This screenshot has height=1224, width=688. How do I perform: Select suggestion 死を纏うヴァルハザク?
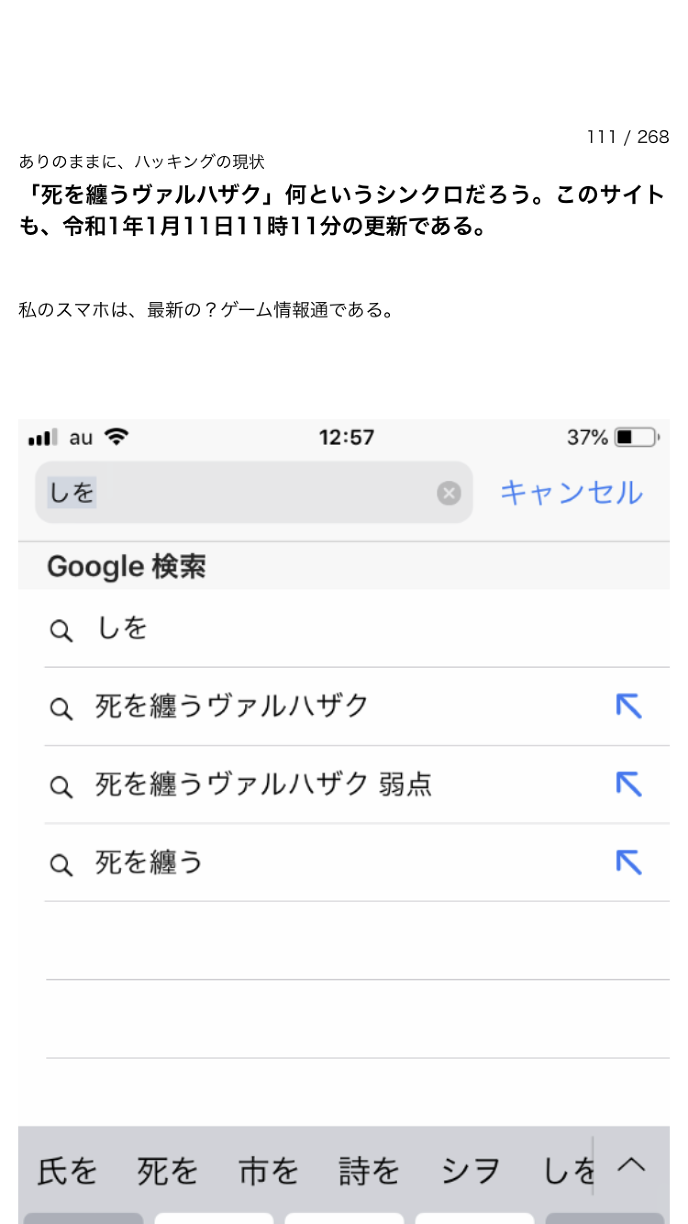point(232,706)
